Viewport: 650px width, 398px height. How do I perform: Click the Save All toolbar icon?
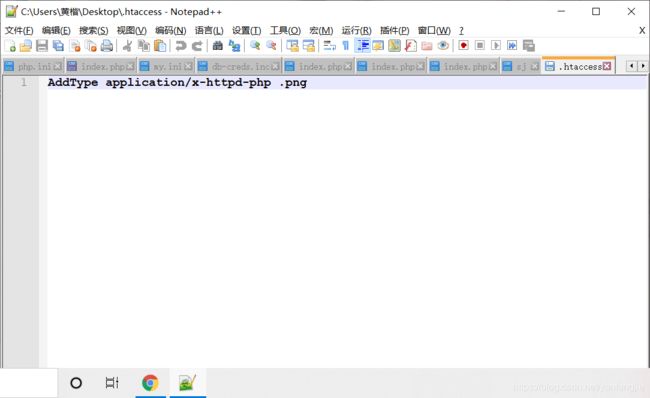point(58,46)
